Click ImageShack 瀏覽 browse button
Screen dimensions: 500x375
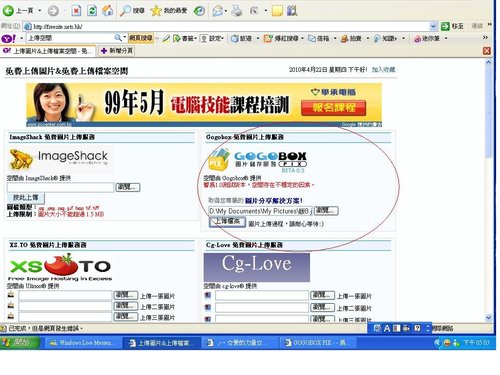point(128,187)
